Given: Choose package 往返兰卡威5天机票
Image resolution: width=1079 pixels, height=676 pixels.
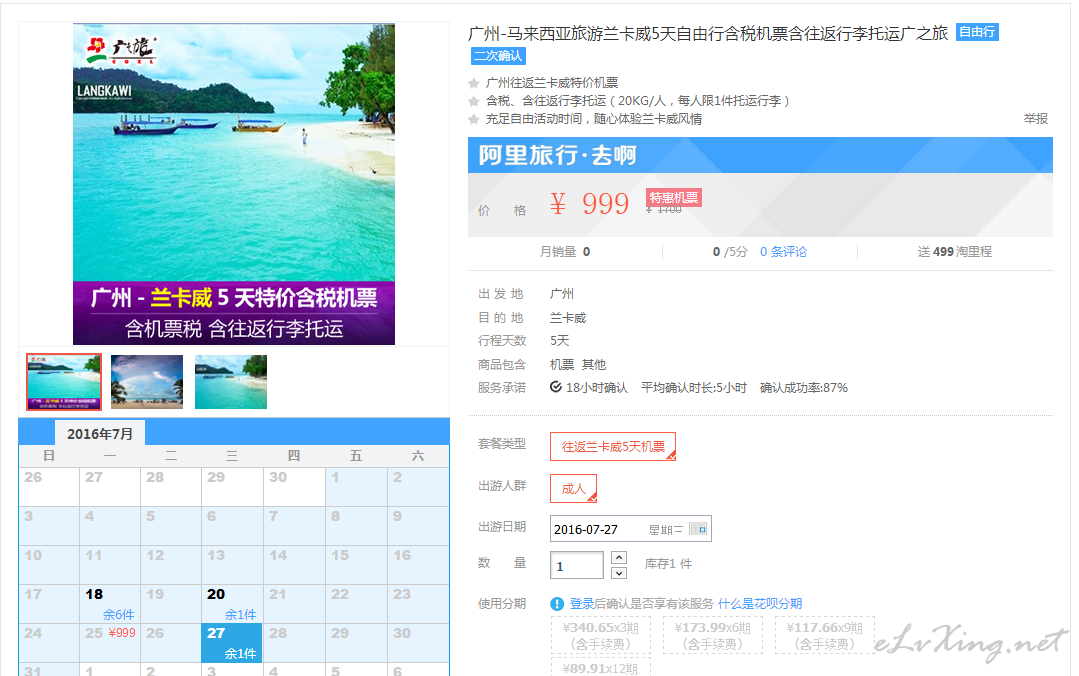Looking at the screenshot, I should click(x=613, y=447).
